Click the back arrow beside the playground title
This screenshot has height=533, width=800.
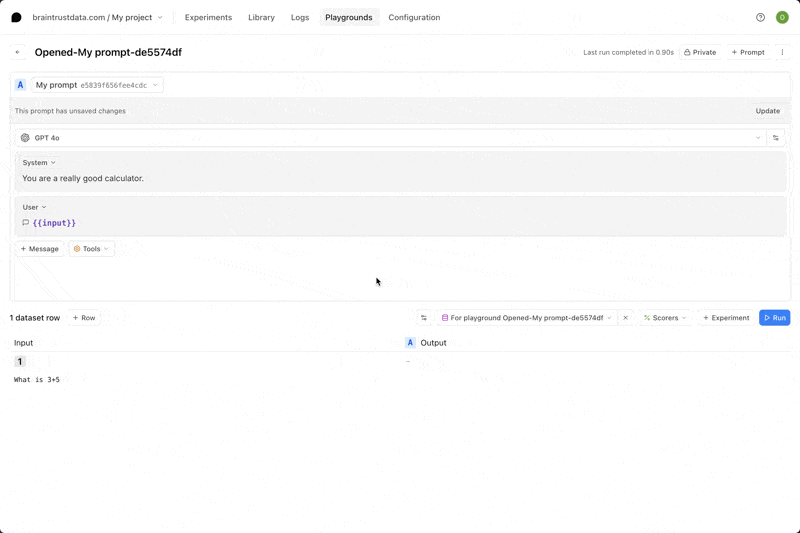coord(18,52)
